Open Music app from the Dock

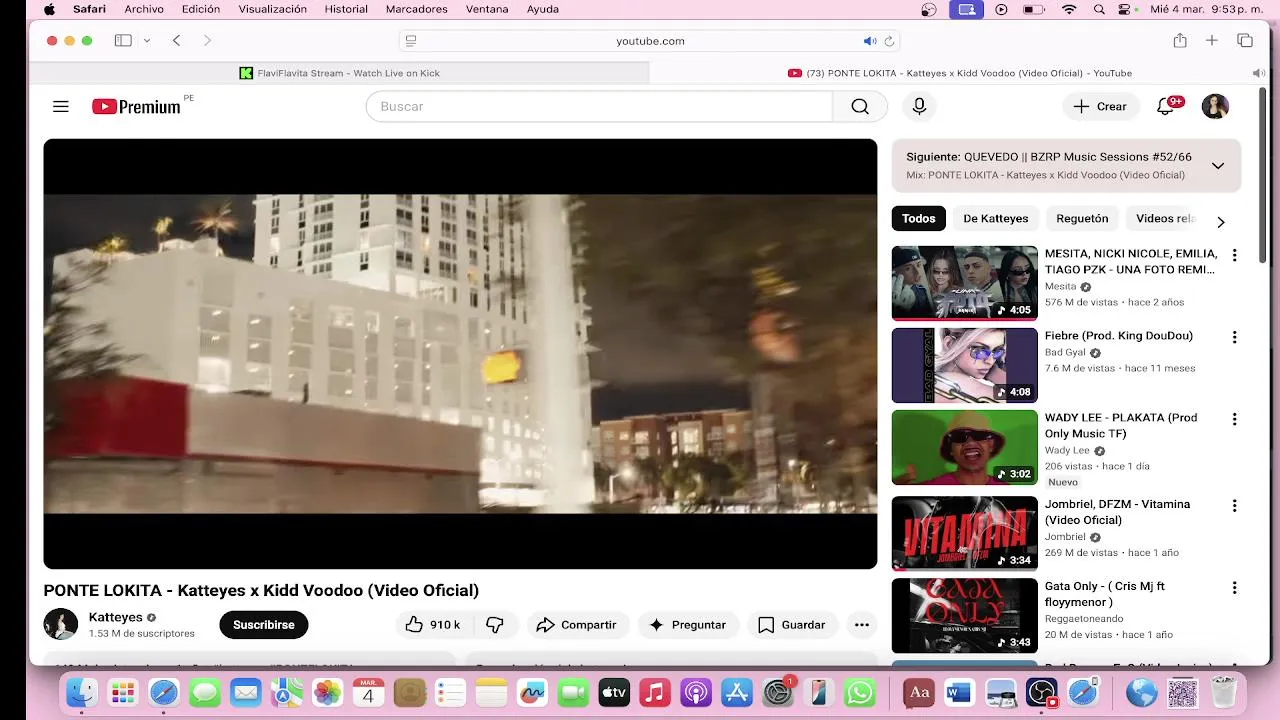click(x=654, y=692)
